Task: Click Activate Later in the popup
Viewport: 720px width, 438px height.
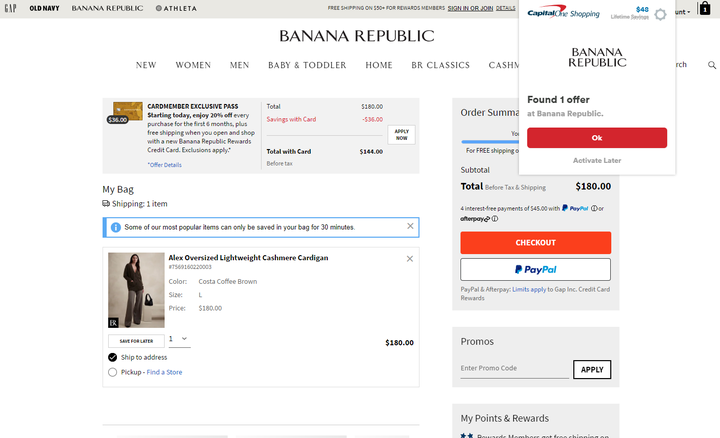Action: click(597, 160)
